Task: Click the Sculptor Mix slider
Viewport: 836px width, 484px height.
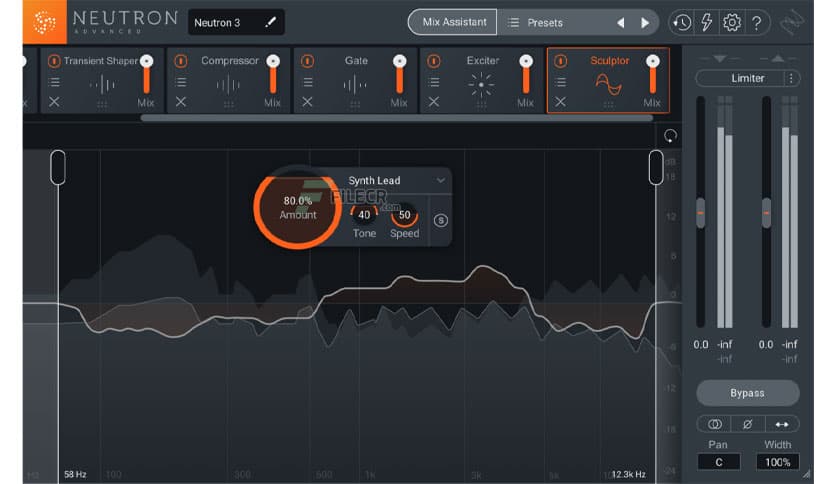Action: [653, 75]
